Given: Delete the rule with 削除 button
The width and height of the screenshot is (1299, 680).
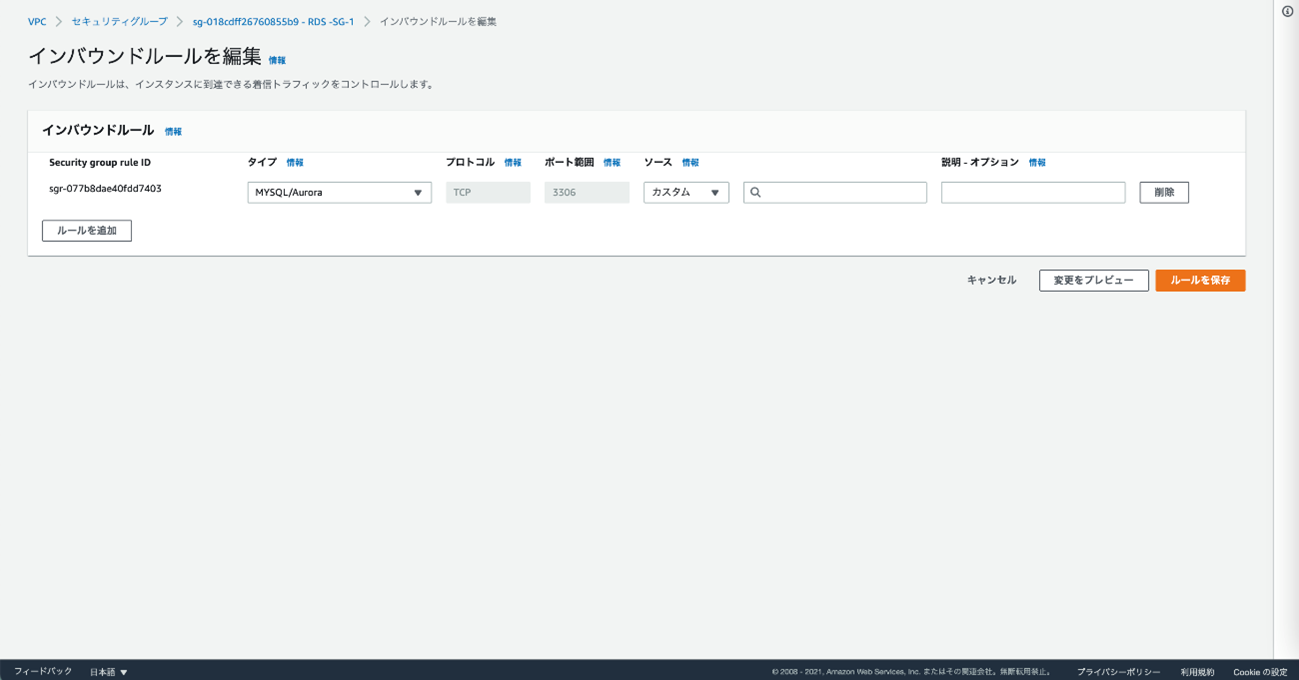Looking at the screenshot, I should pos(1164,192).
